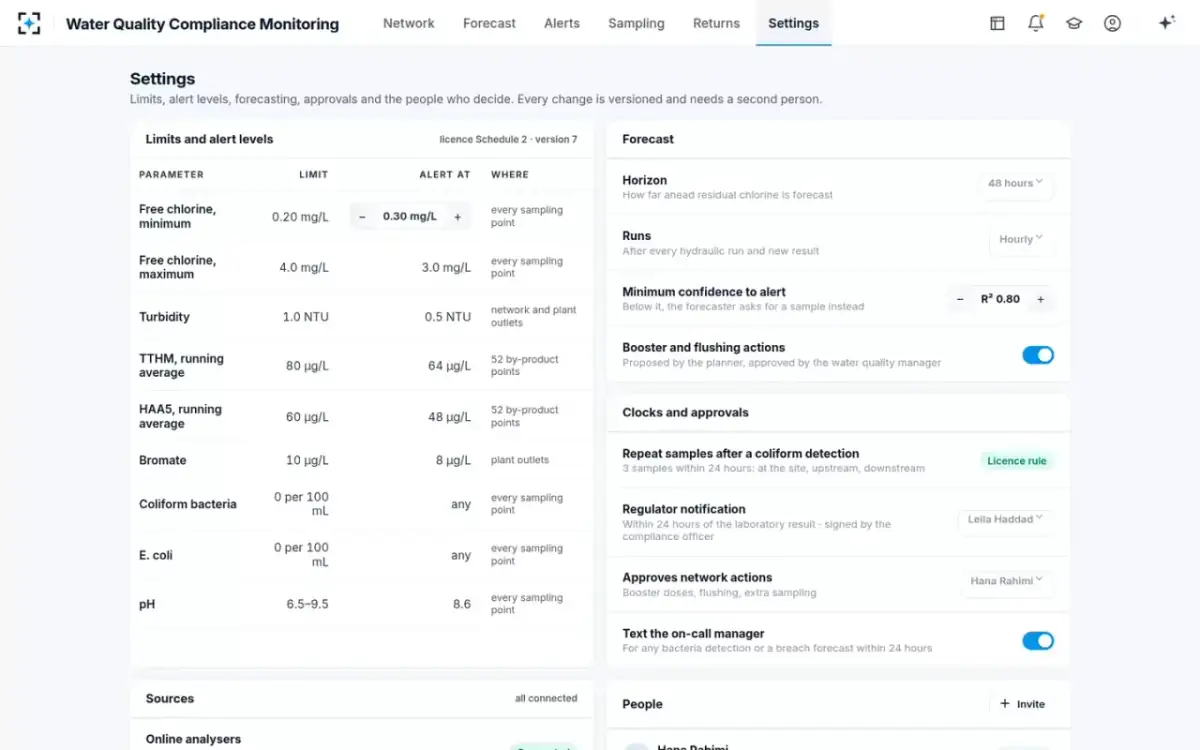Click the Licence rule badge
The image size is (1200, 750).
coord(1017,461)
